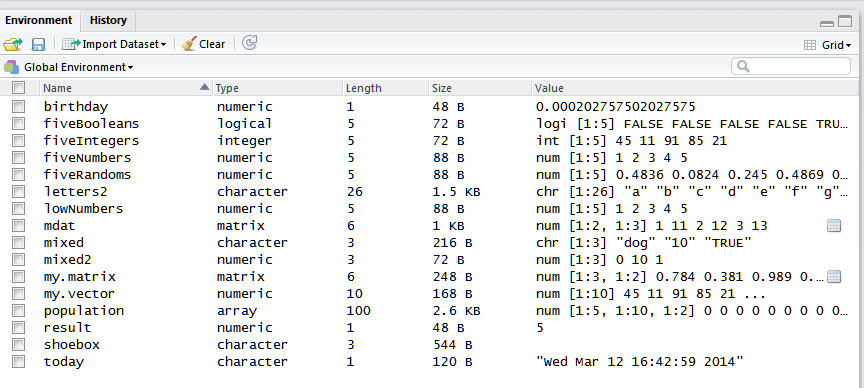Select the letters2 variable name
864x388 pixels.
coord(75,192)
